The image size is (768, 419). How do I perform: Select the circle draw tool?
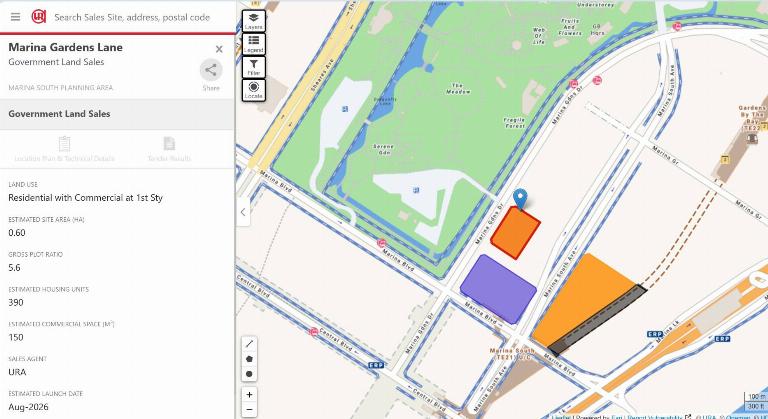(x=249, y=374)
